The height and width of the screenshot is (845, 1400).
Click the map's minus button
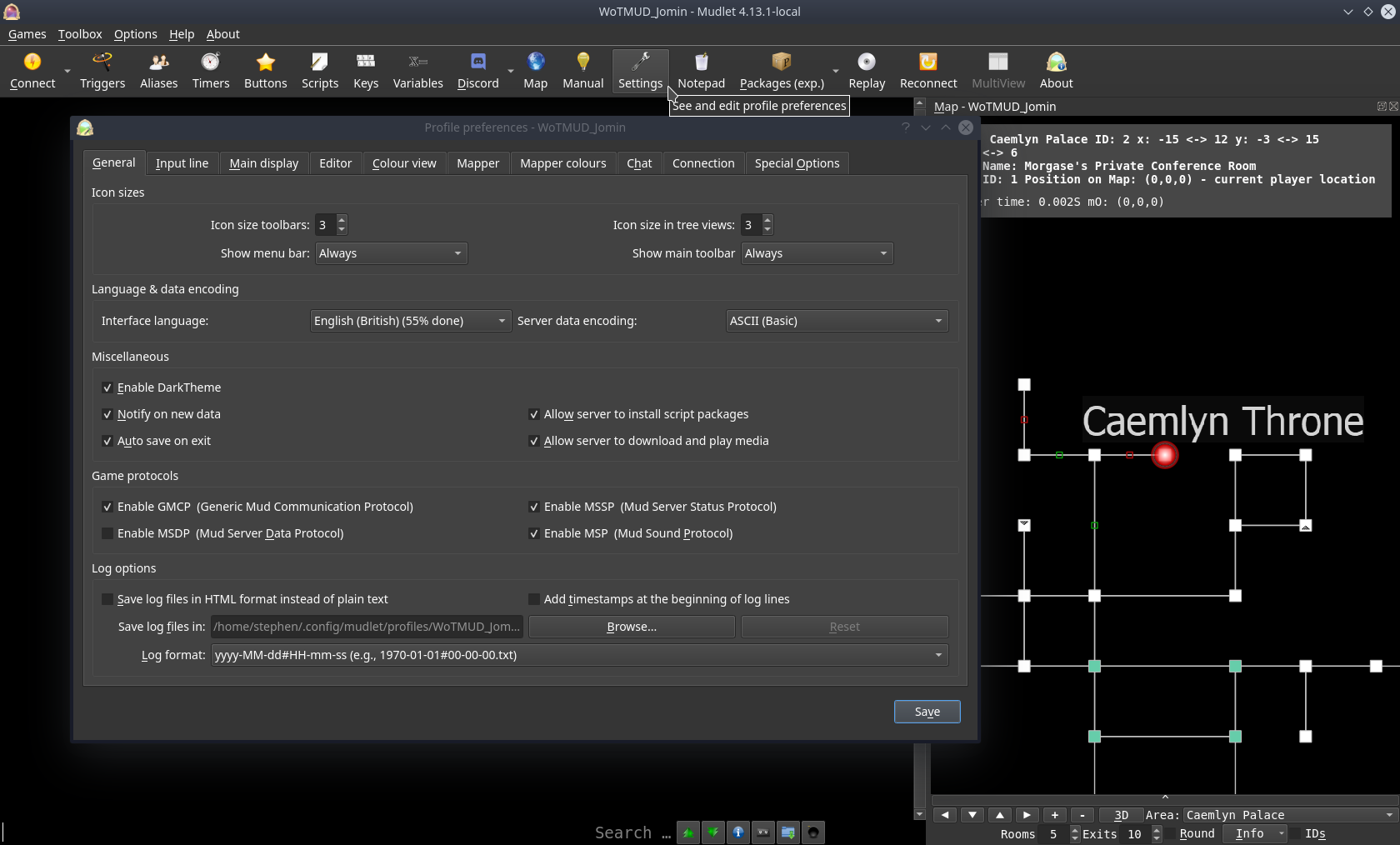(1082, 815)
